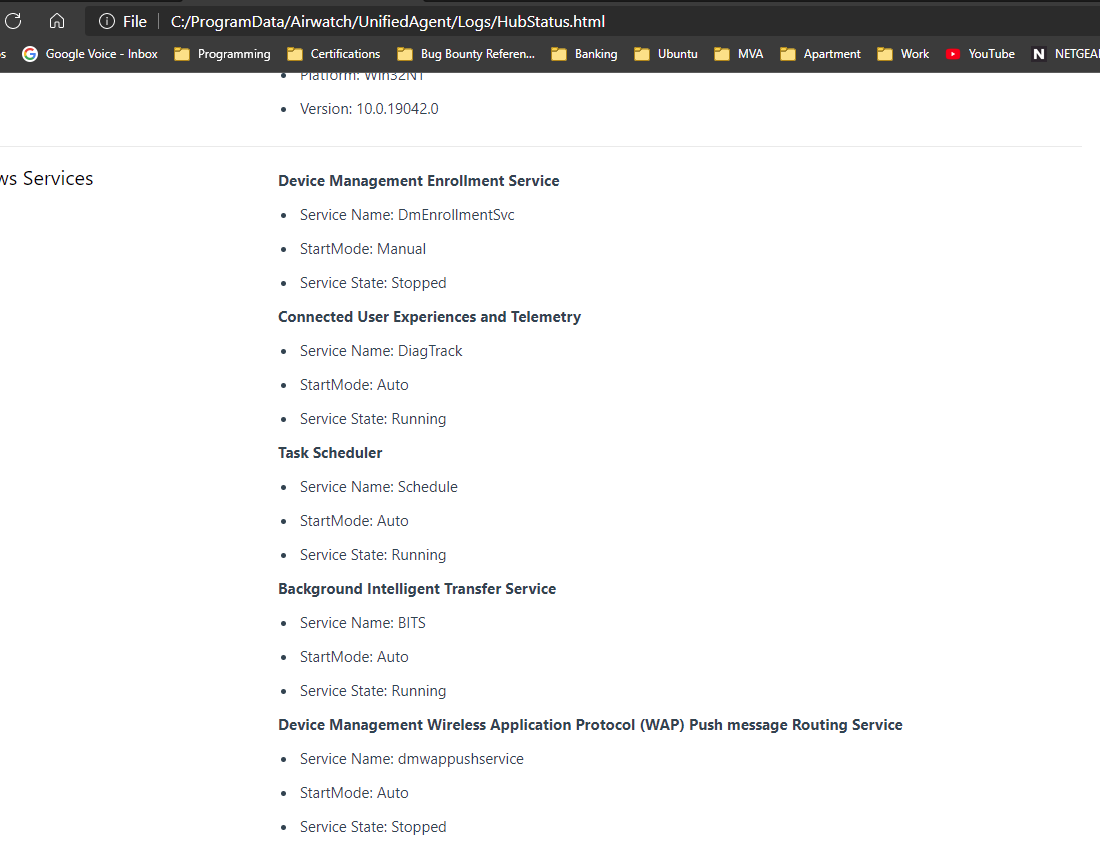Open the YouTube bookmark
Screen dimensions: 1100x847
(980, 54)
